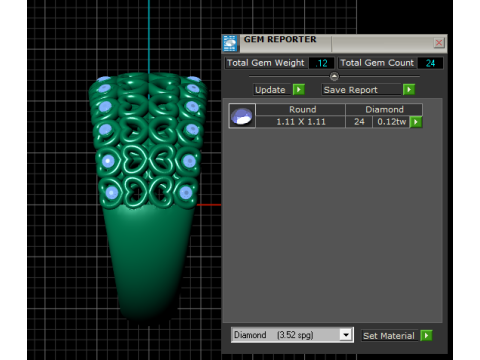Click the Total Gem Count value 24
Image resolution: width=480 pixels, height=360 pixels.
click(x=430, y=63)
